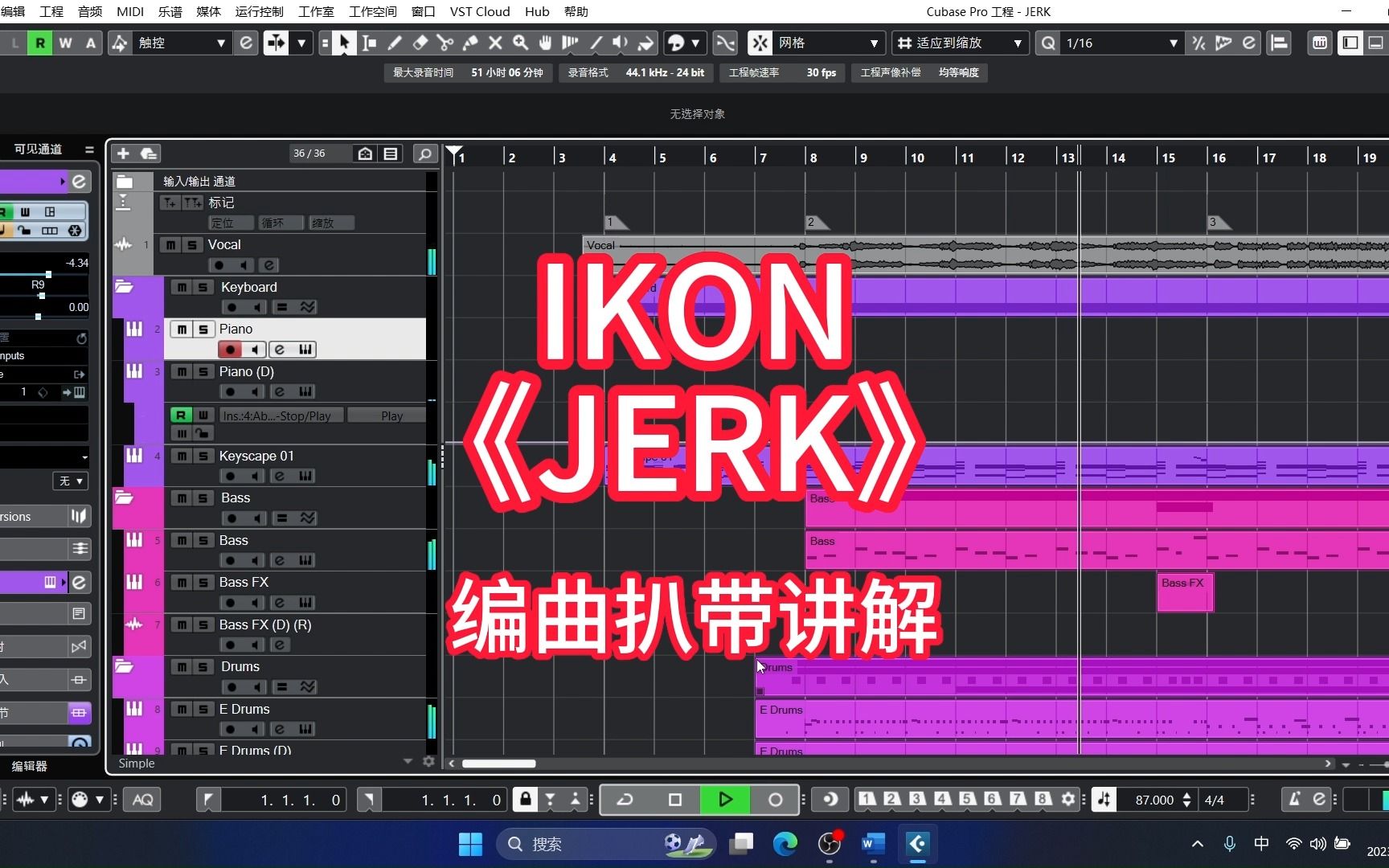Select the Zoom magnifier tool

[520, 43]
